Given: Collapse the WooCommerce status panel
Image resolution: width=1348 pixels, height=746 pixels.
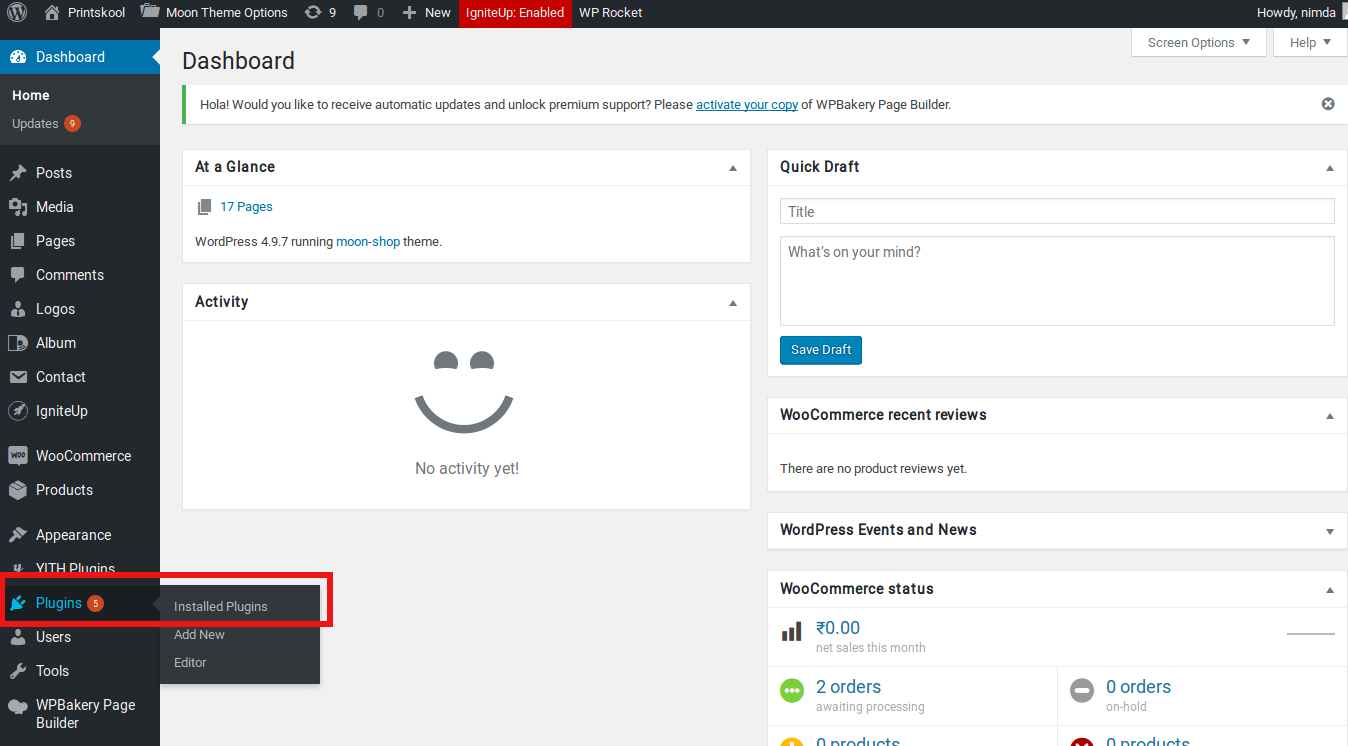Looking at the screenshot, I should coord(1330,590).
